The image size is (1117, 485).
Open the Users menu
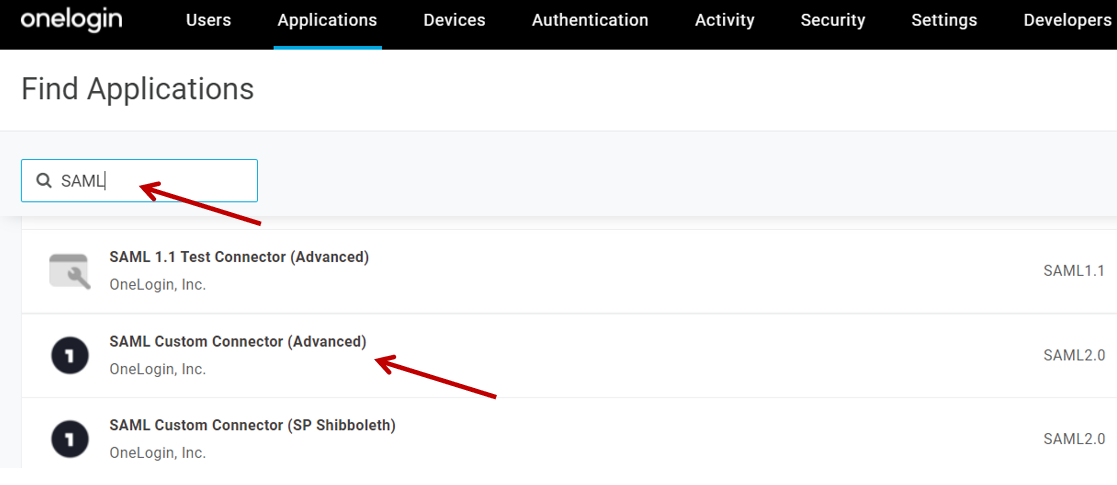208,20
